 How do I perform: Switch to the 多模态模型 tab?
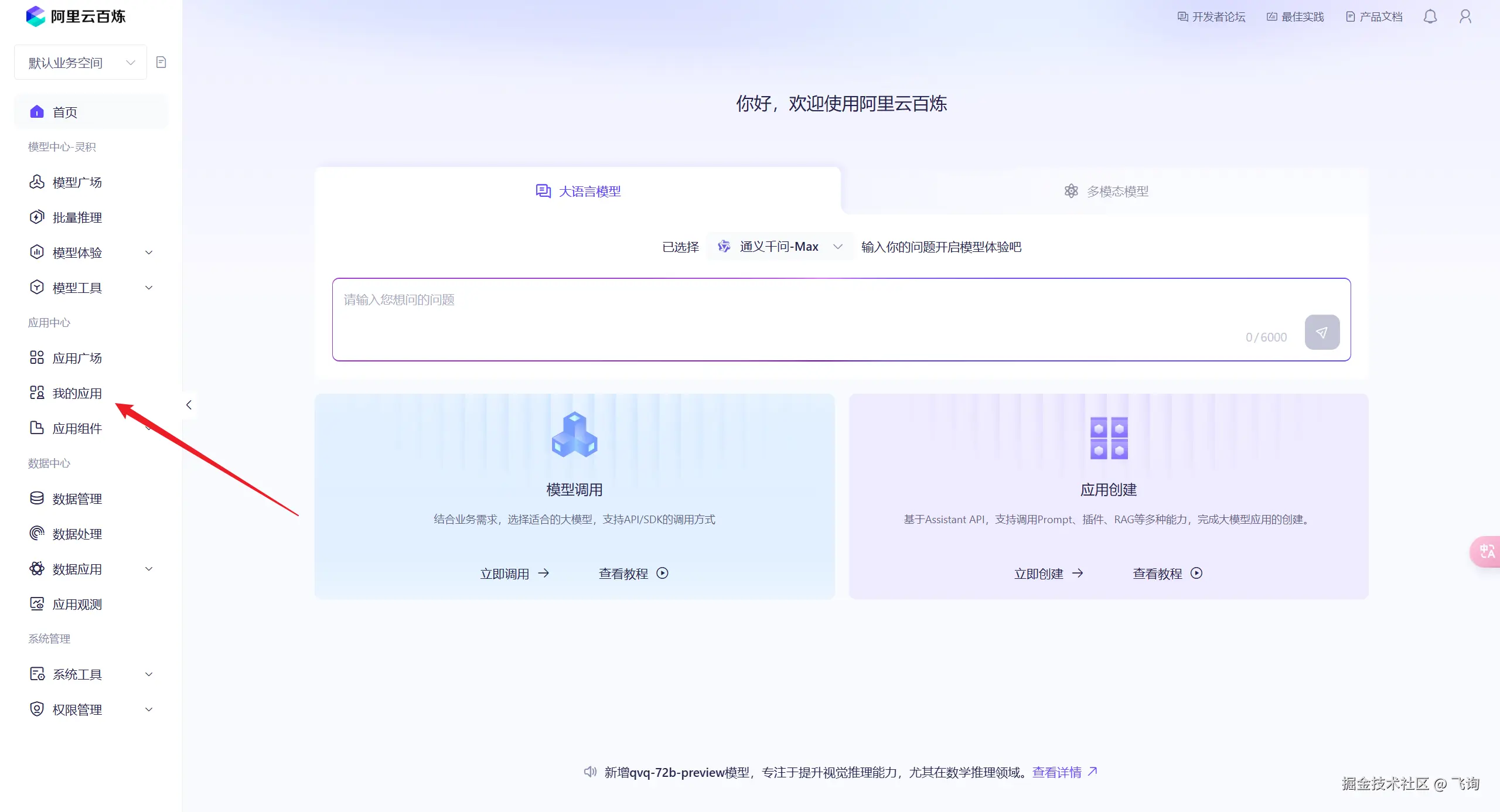1106,192
